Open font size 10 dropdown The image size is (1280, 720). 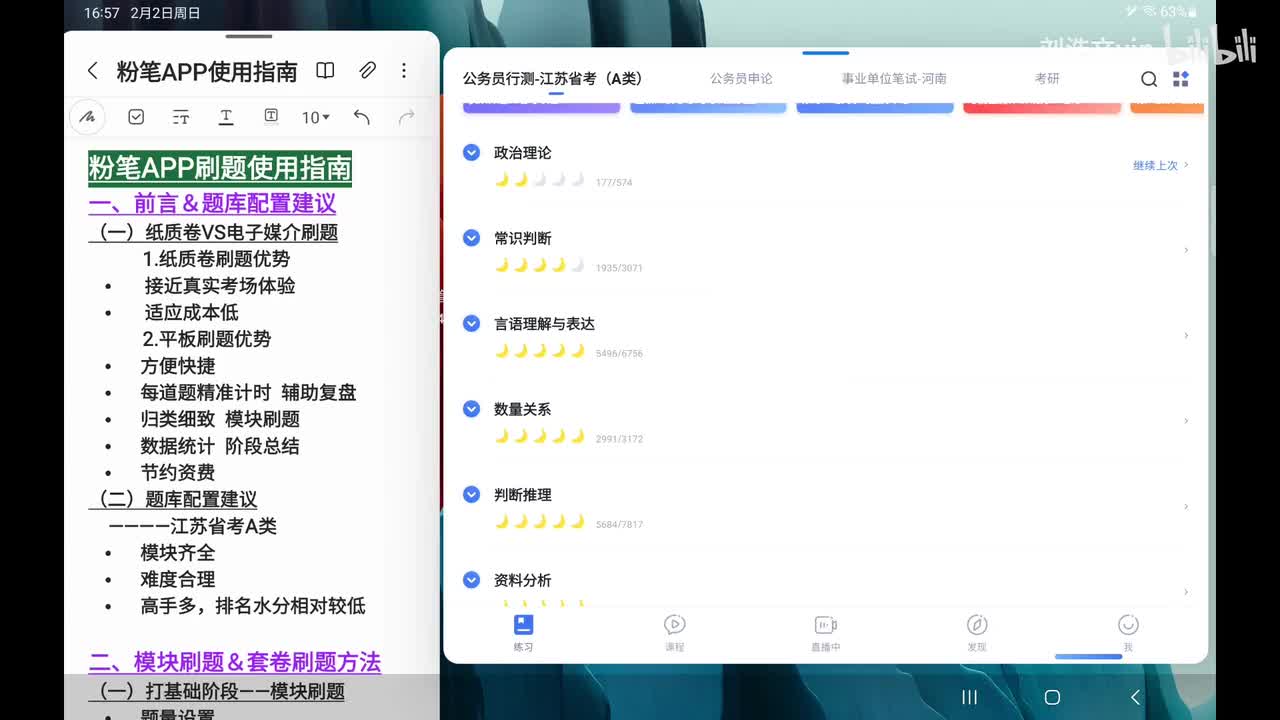point(316,117)
